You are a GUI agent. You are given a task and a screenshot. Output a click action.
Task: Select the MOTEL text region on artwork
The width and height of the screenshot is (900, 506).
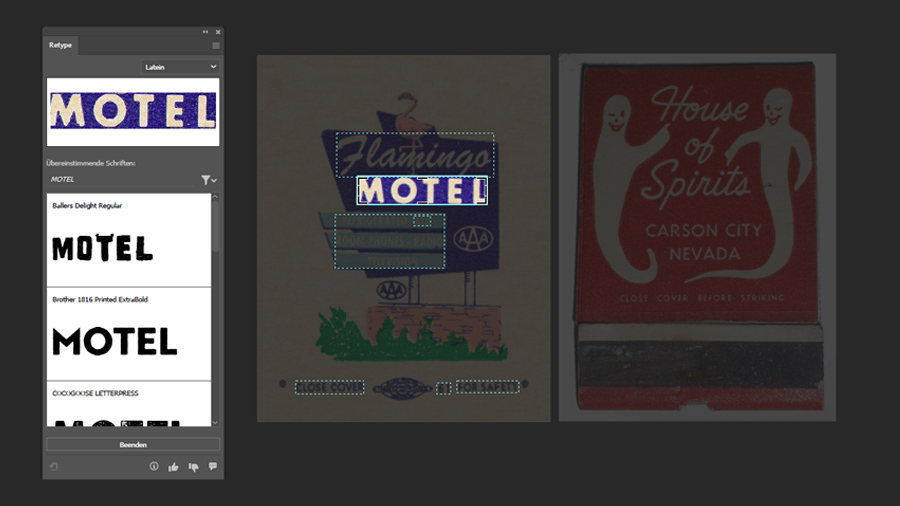(x=422, y=190)
